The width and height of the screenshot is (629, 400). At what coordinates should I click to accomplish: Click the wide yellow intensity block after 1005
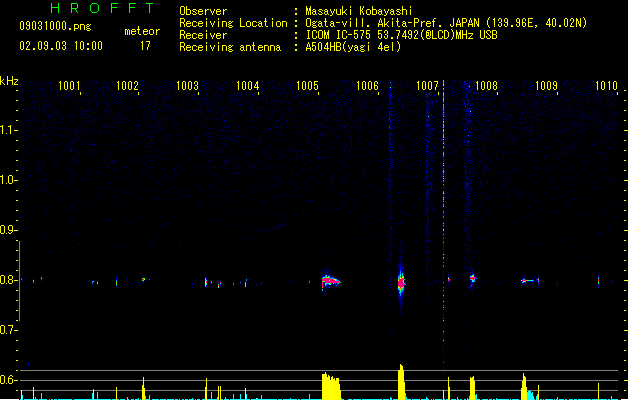pyautogui.click(x=331, y=386)
